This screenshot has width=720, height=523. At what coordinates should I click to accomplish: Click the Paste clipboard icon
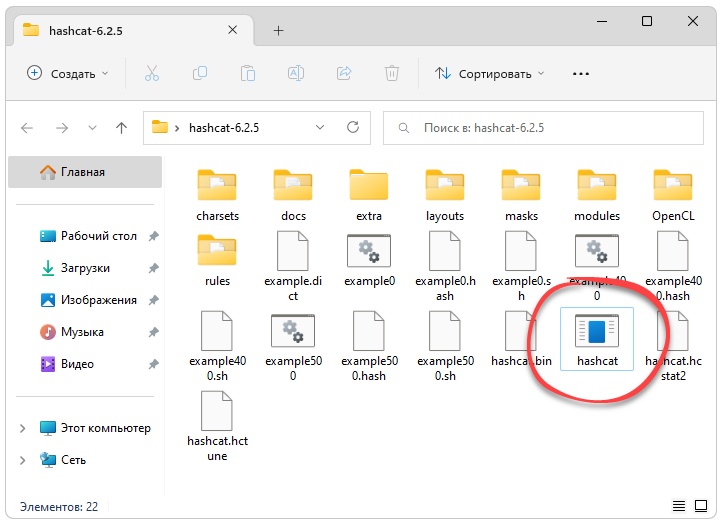click(x=248, y=73)
